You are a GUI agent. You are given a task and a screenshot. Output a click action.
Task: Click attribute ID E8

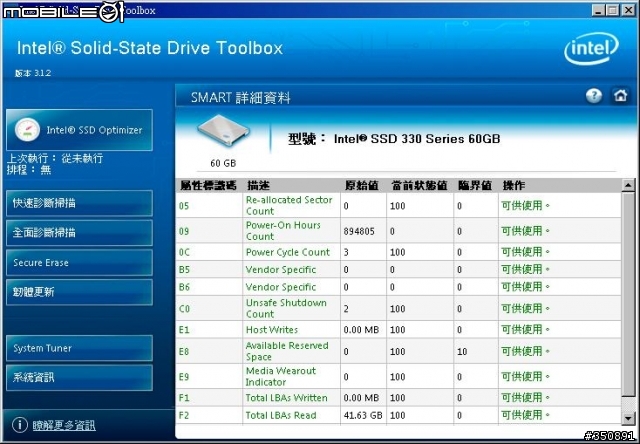(x=184, y=351)
